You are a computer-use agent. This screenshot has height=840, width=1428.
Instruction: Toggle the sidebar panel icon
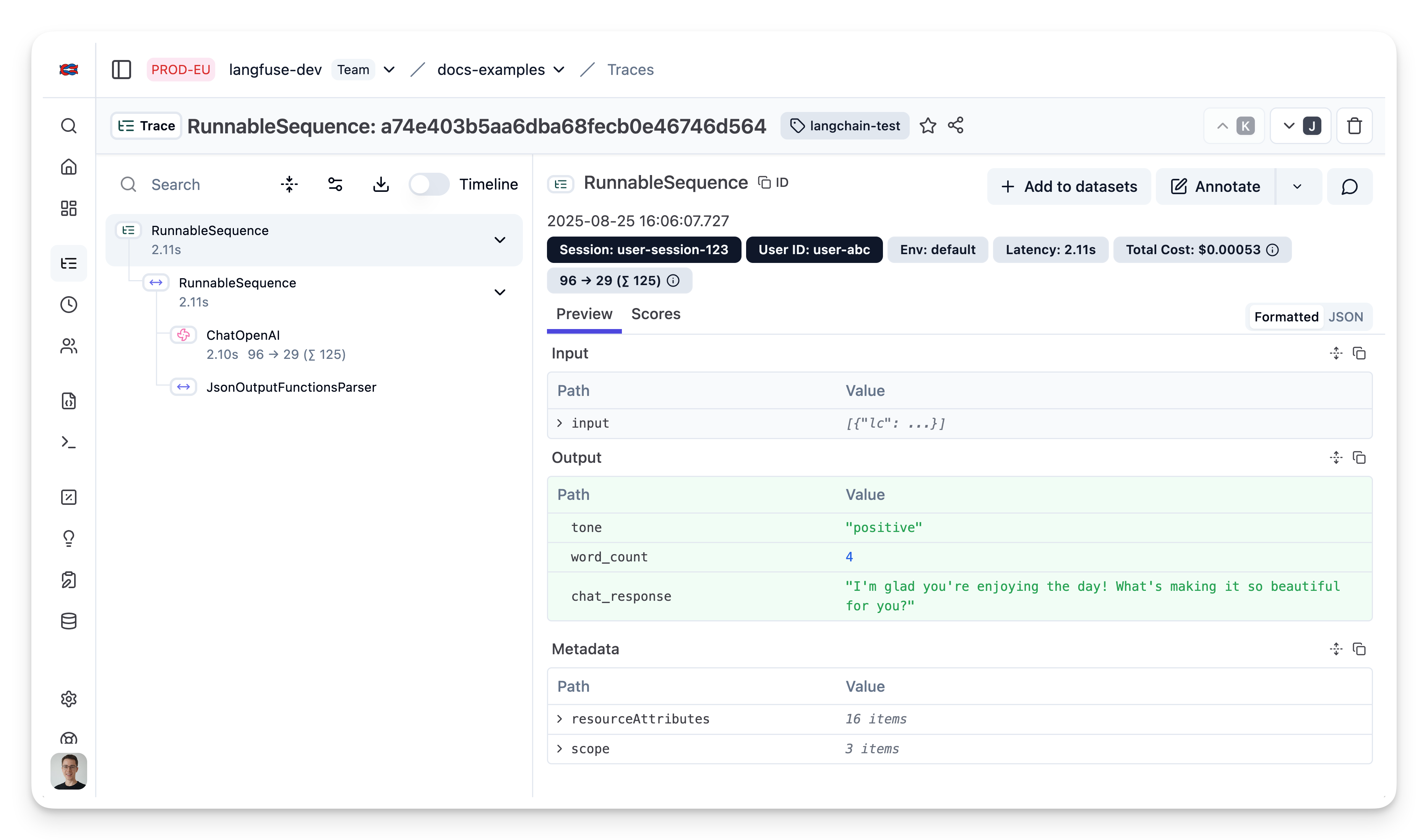tap(121, 70)
